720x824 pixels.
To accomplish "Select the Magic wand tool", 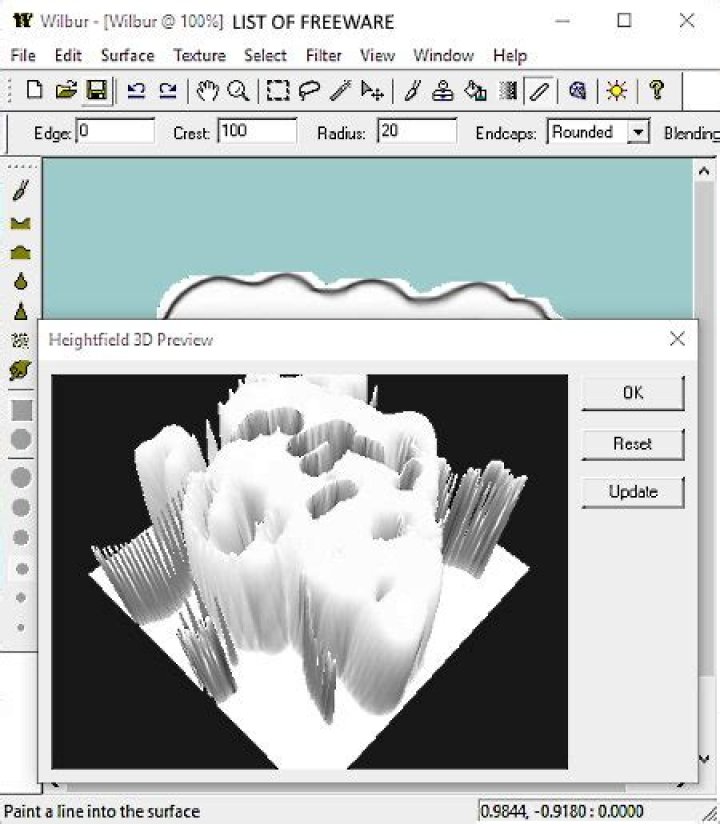I will coord(340,91).
